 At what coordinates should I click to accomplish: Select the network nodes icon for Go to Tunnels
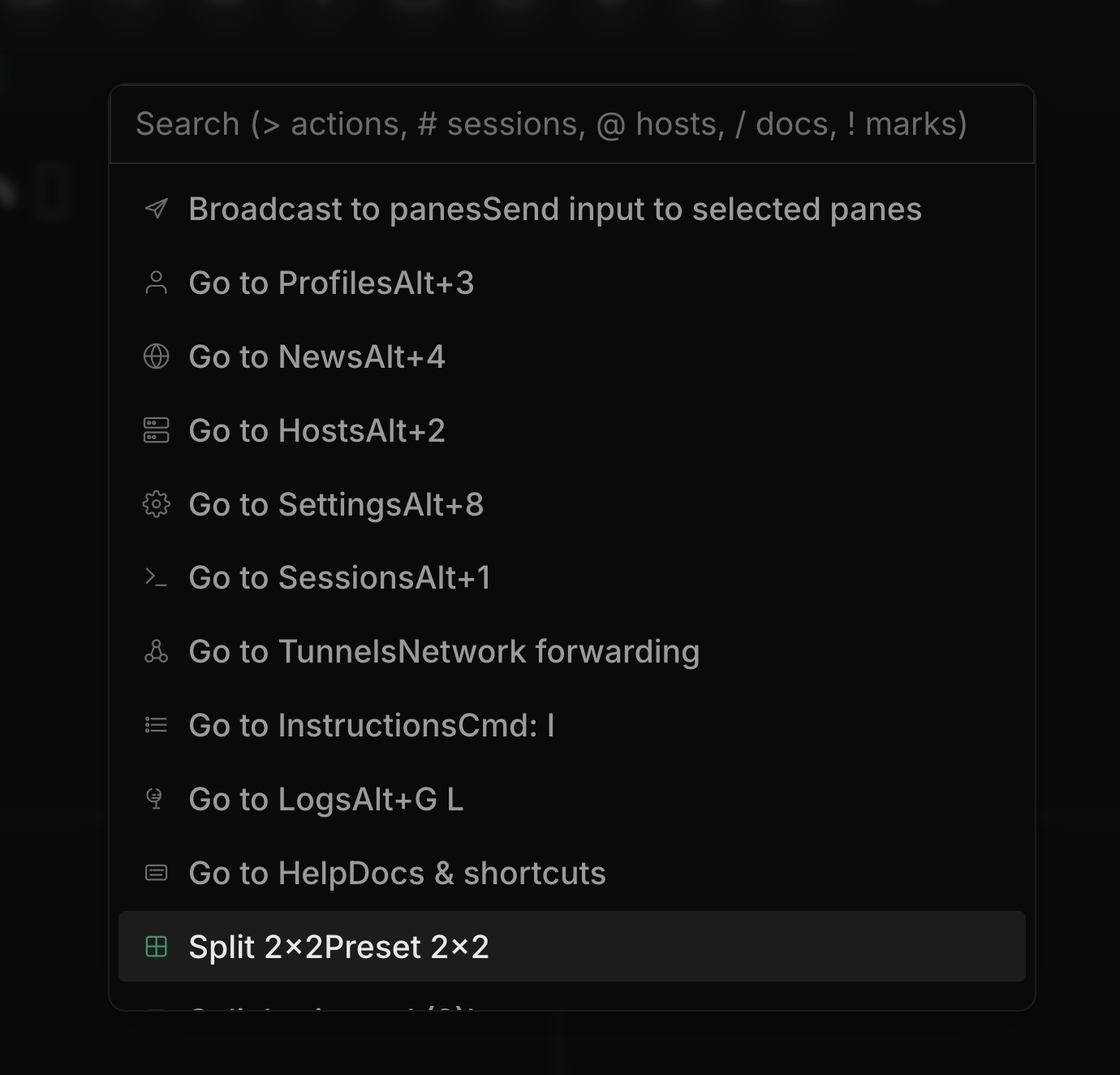156,651
